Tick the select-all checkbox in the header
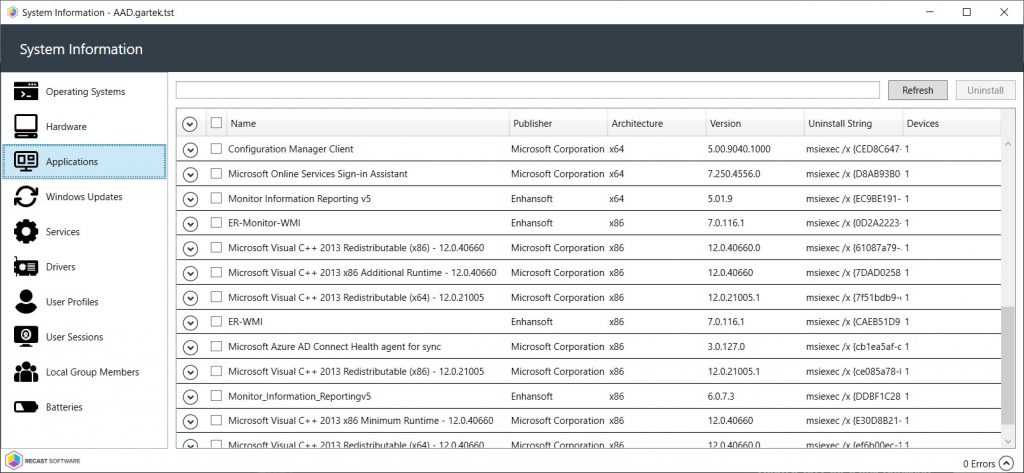The image size is (1024, 473). pos(216,123)
